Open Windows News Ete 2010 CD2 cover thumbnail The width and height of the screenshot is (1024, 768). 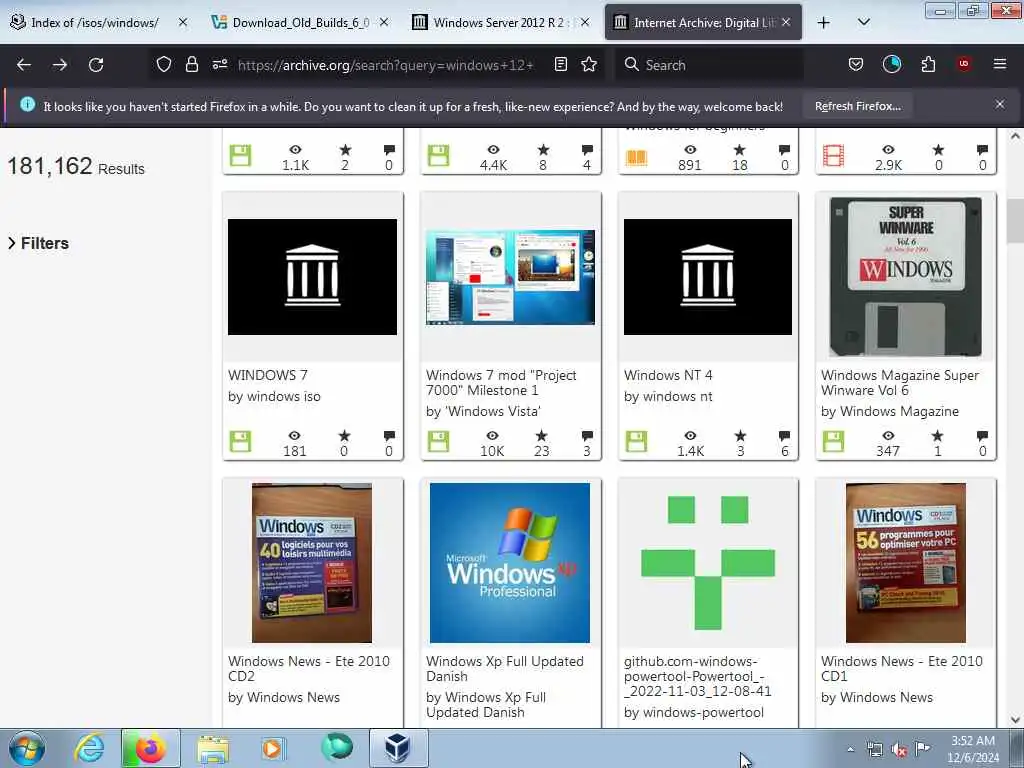pos(312,563)
